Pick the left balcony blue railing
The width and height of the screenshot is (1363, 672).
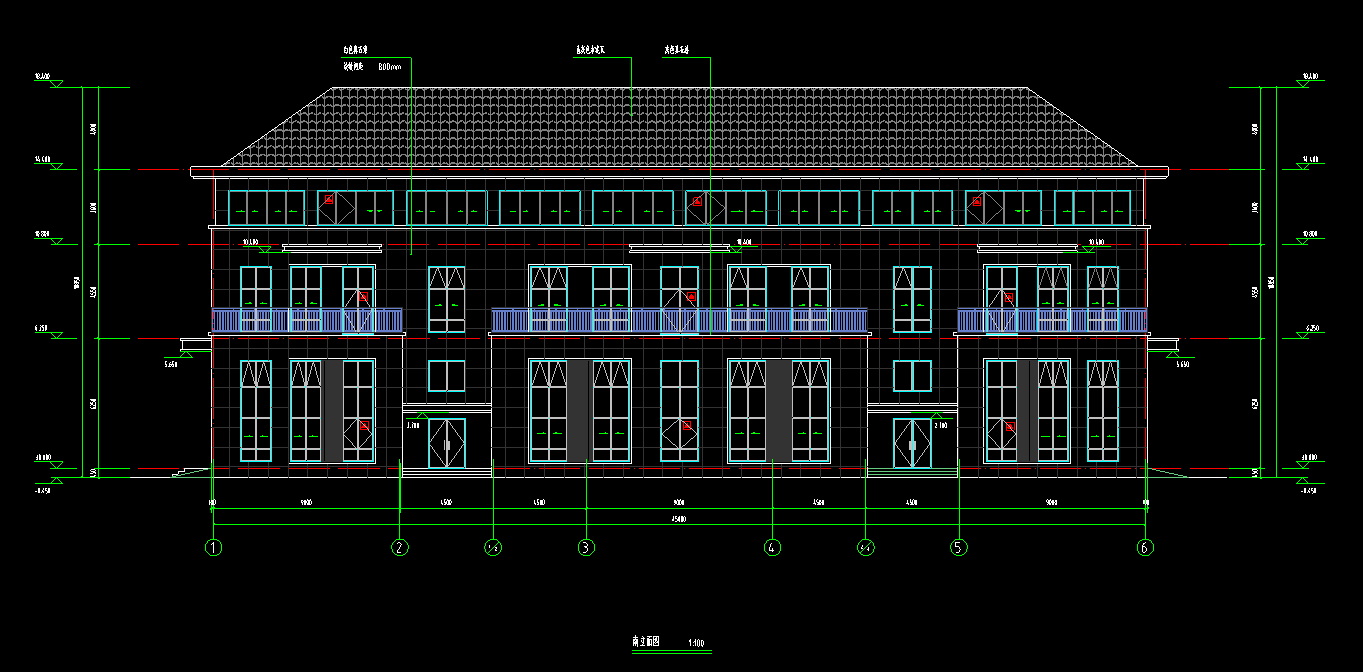[306, 320]
